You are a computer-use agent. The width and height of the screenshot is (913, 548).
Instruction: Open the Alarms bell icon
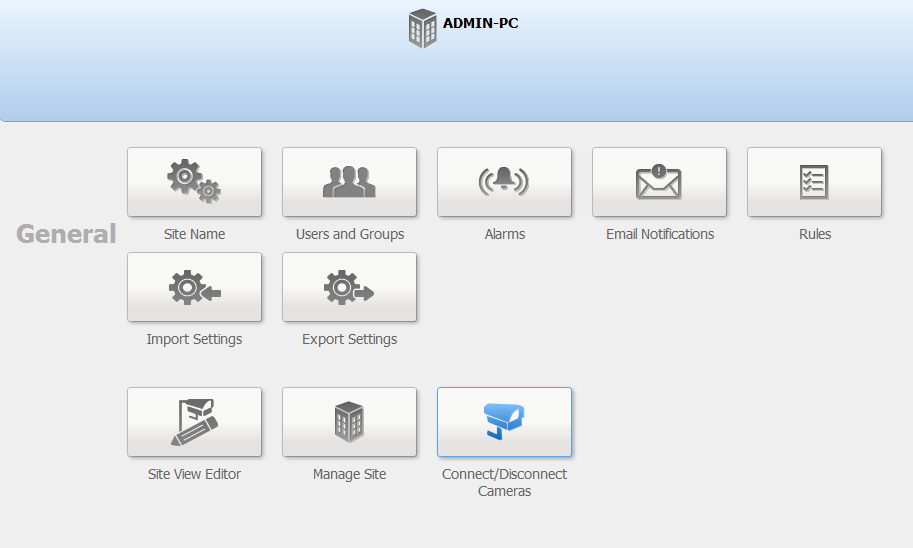504,182
